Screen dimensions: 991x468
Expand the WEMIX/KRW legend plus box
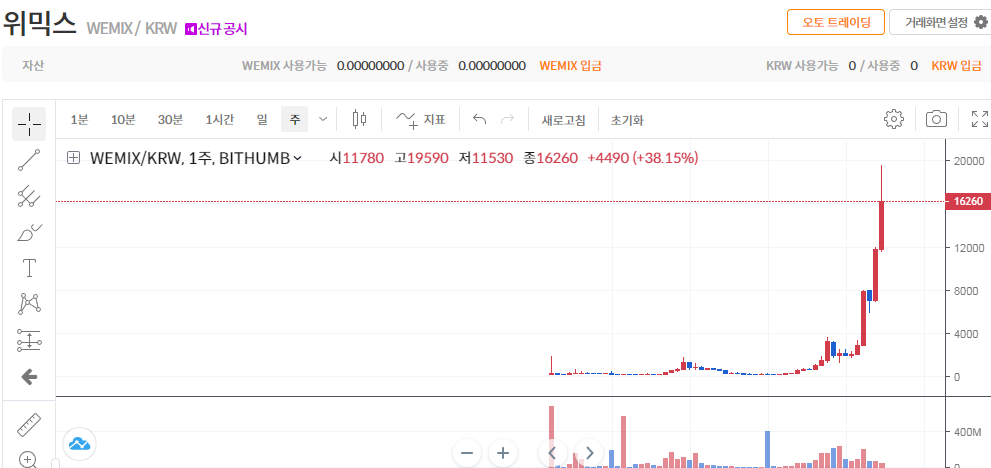click(x=74, y=158)
